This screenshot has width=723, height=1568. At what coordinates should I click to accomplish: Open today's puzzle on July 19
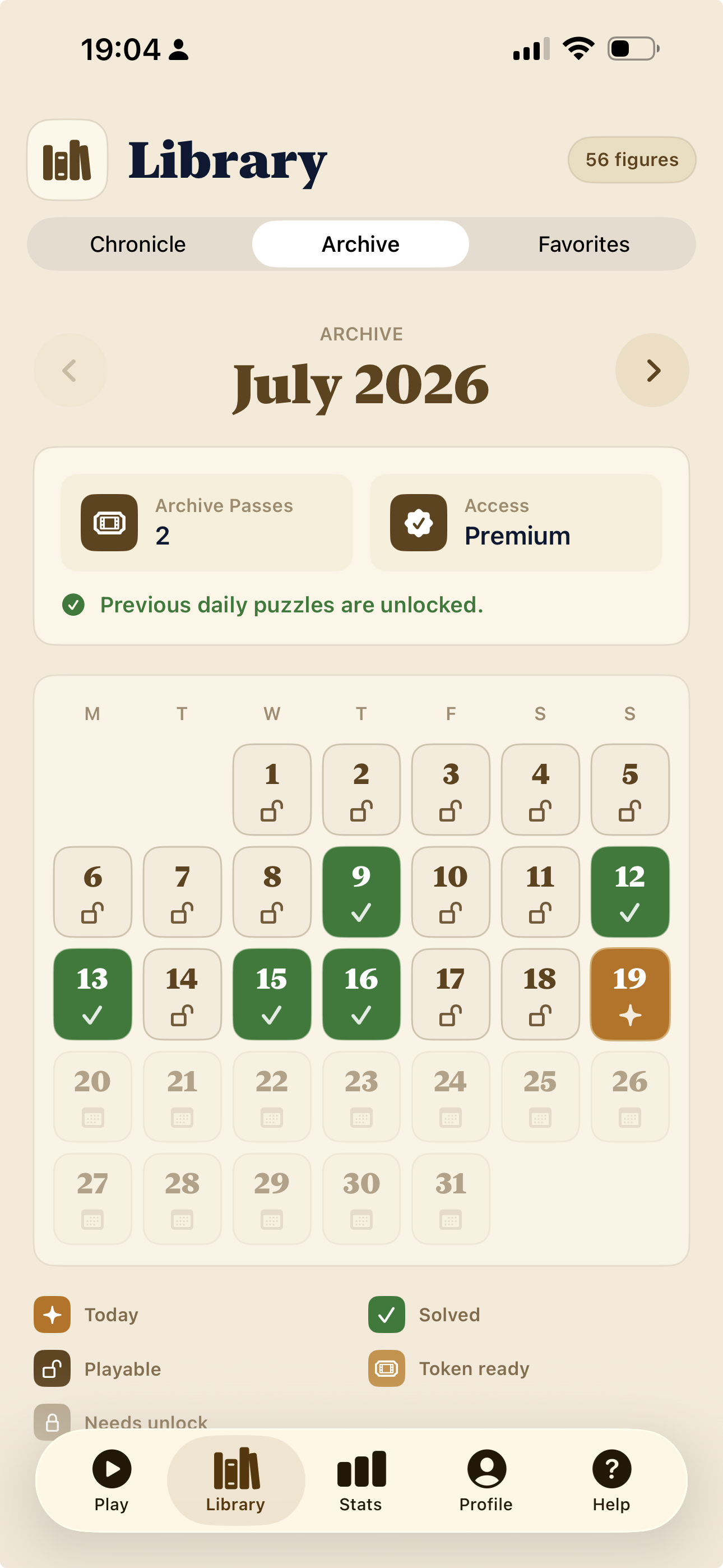point(630,994)
